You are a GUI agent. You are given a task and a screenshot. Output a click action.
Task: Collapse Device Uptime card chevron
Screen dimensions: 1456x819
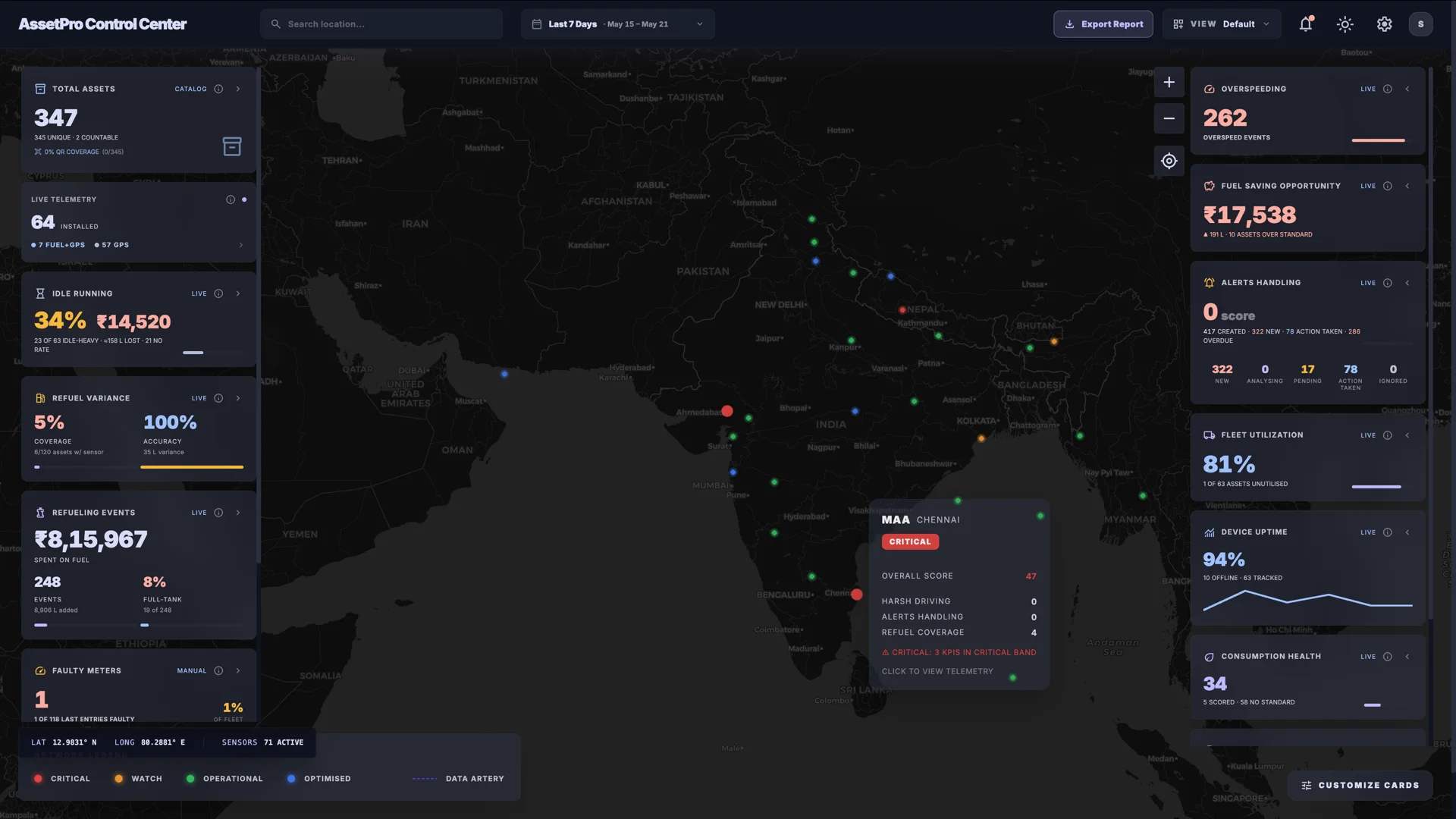point(1407,532)
